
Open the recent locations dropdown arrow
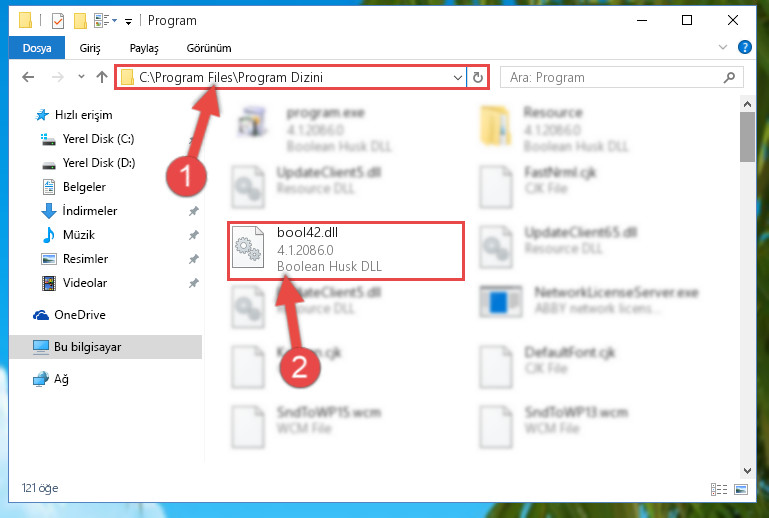pyautogui.click(x=81, y=77)
